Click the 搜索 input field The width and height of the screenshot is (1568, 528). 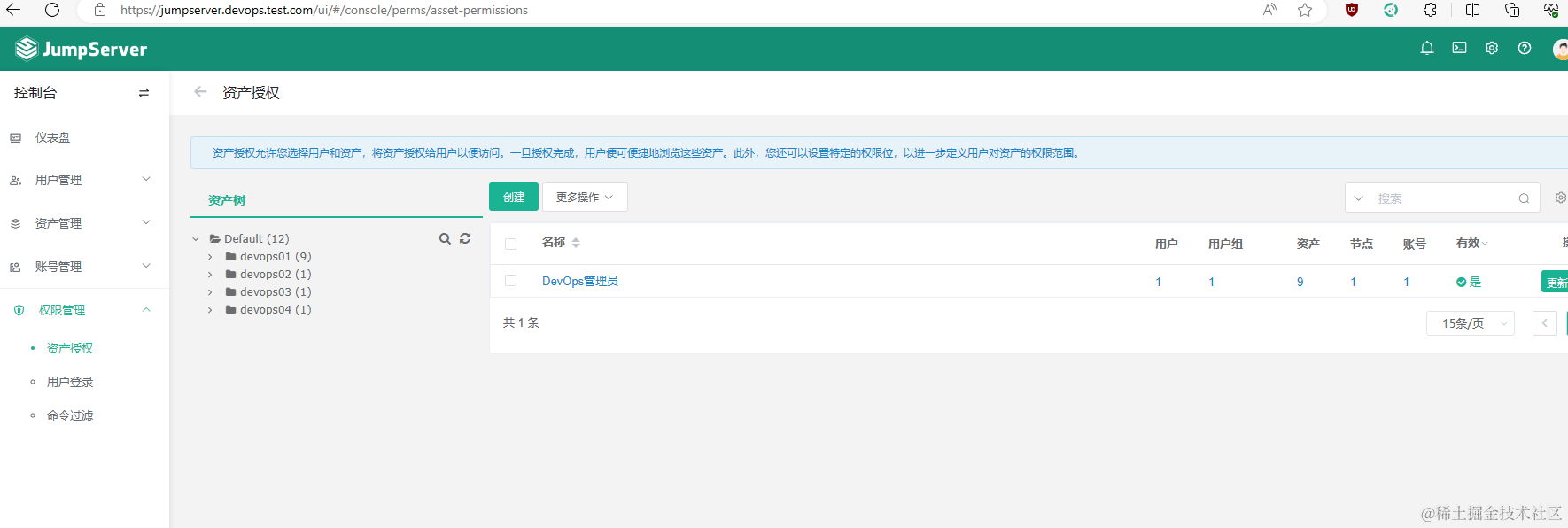(x=1444, y=198)
